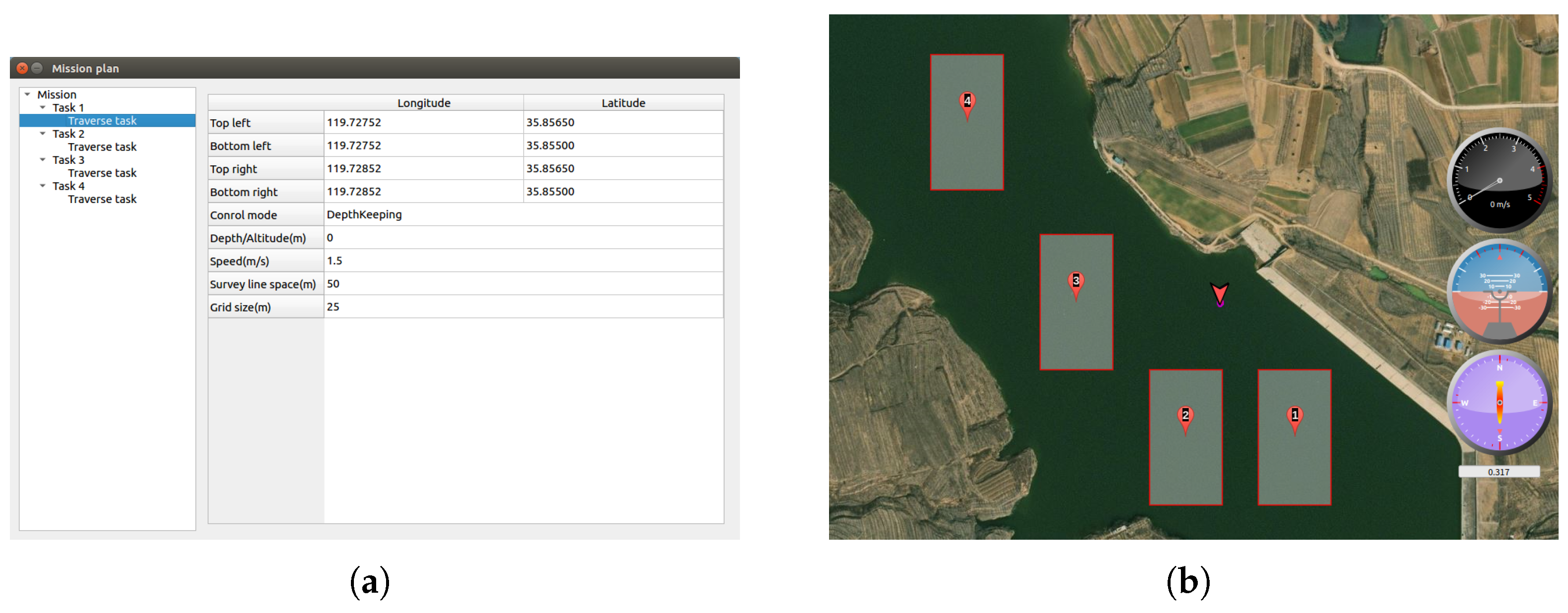The height and width of the screenshot is (613, 1568).
Task: Click the red vehicle heading arrow on map
Action: (x=1219, y=294)
